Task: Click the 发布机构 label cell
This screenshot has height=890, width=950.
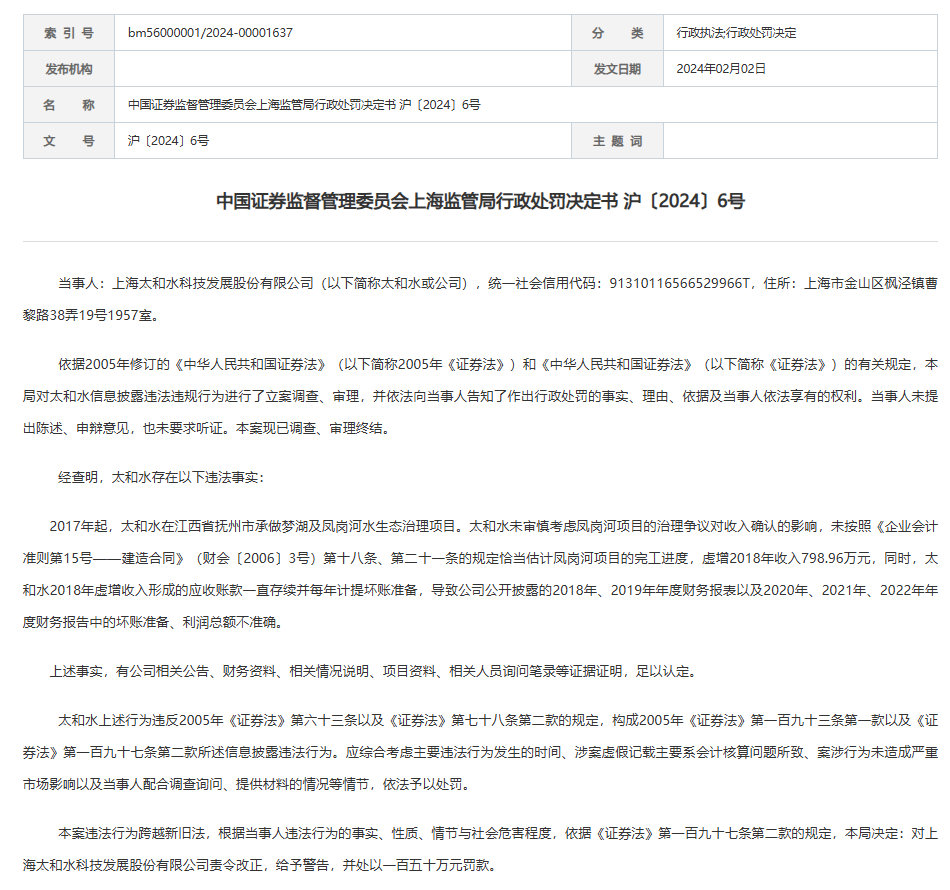Action: coord(69,69)
